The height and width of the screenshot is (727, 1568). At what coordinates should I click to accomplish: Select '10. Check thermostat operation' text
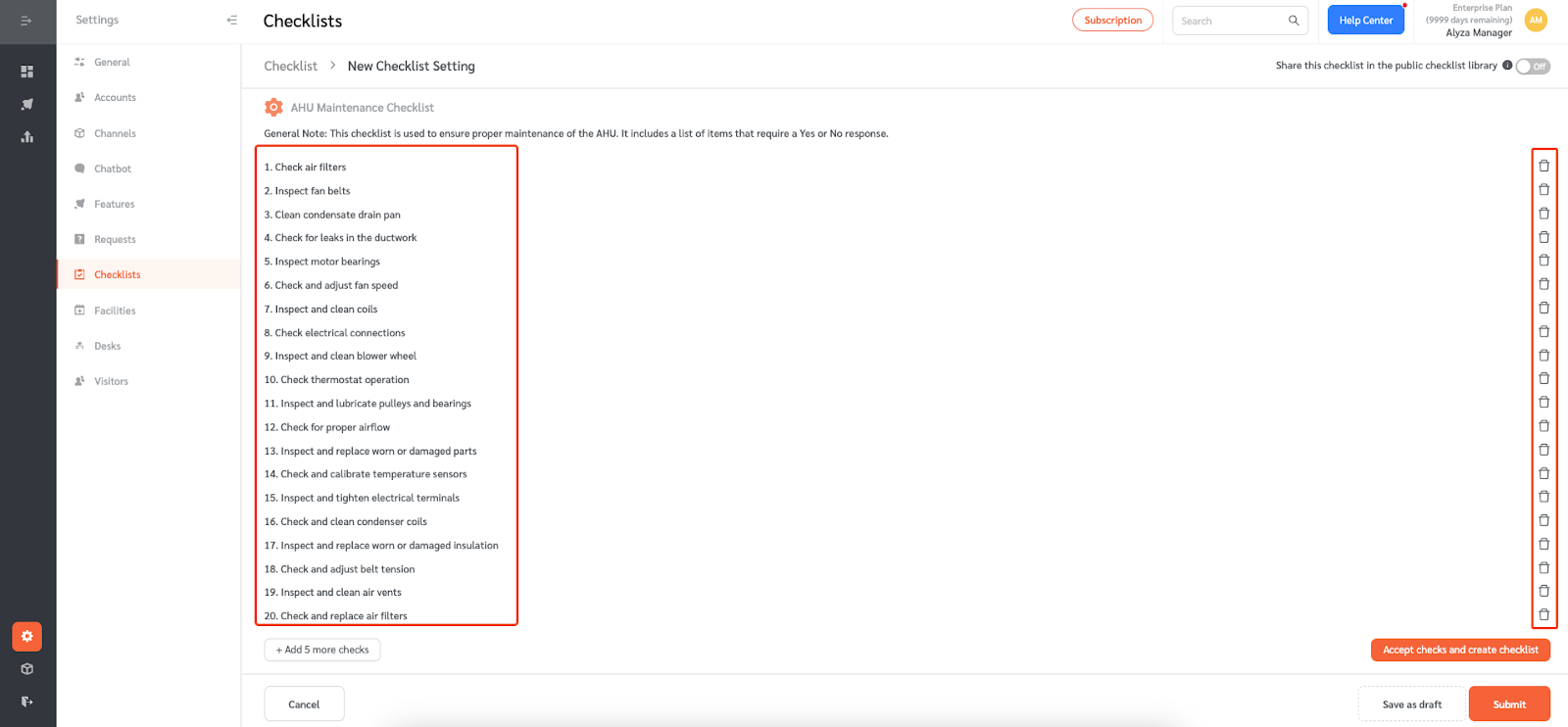[x=336, y=380]
